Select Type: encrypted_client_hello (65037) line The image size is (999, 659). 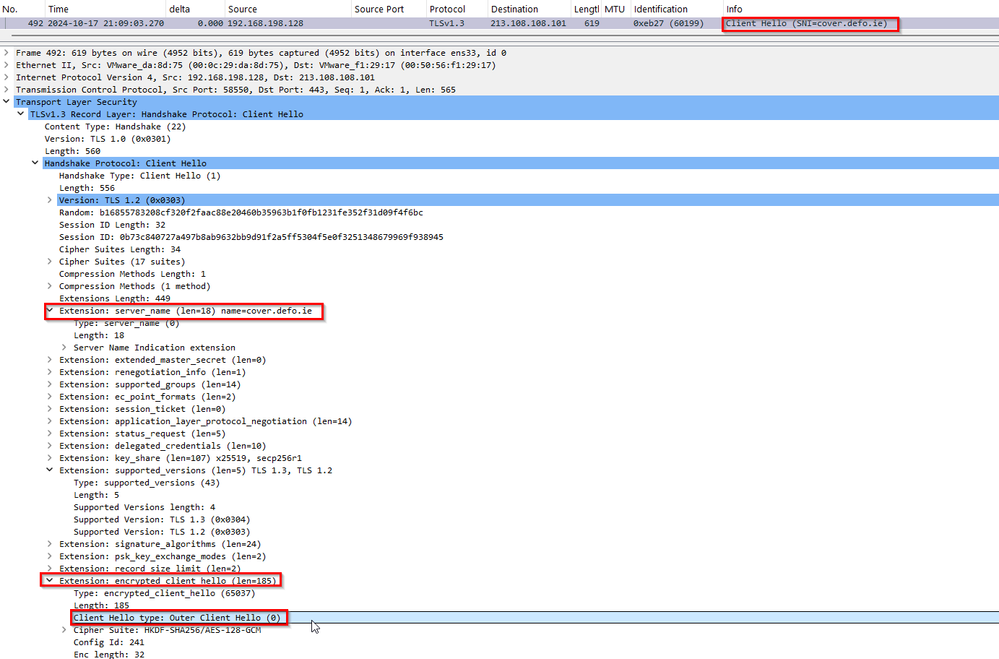click(164, 593)
